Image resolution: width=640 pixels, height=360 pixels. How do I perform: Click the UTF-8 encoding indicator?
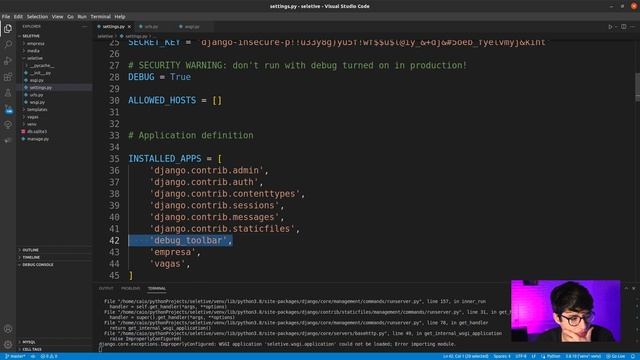pyautogui.click(x=521, y=356)
